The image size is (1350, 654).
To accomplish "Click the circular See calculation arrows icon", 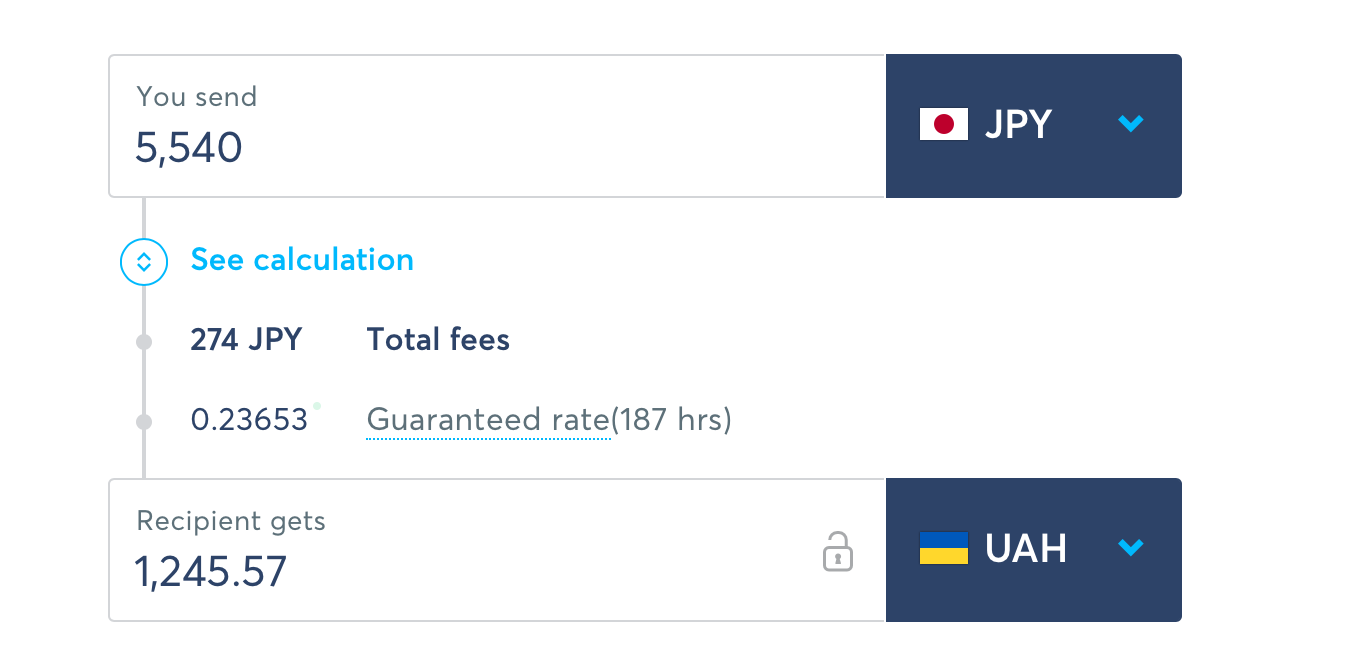I will 144,262.
